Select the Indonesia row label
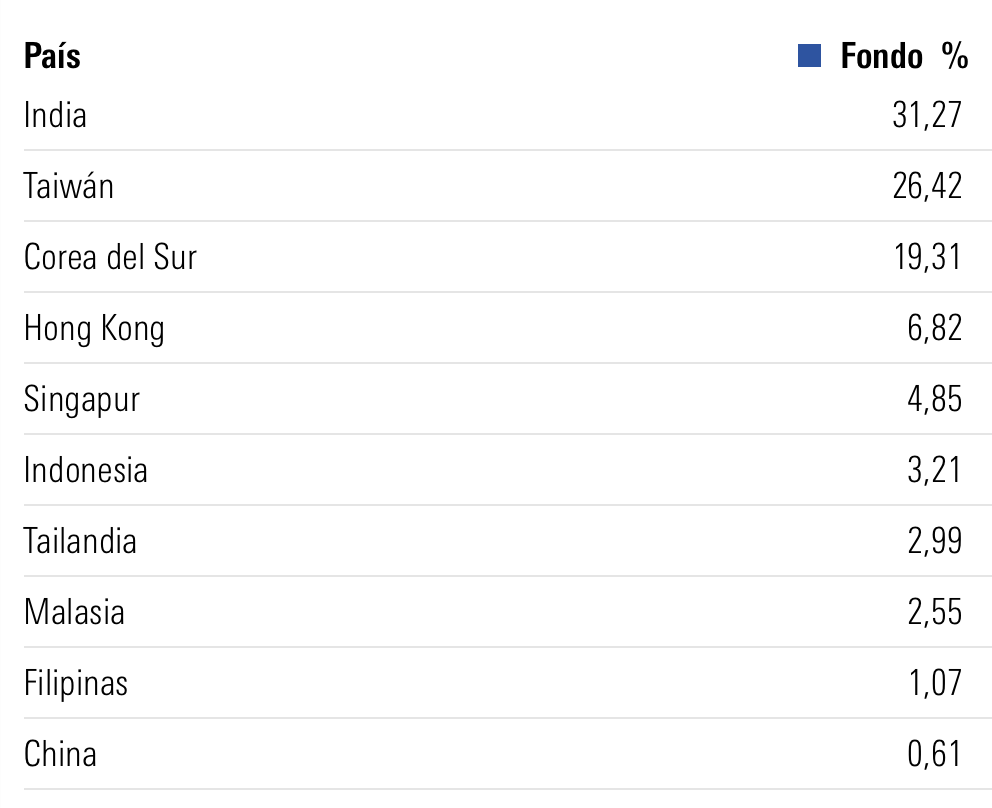The image size is (992, 808). (x=86, y=470)
